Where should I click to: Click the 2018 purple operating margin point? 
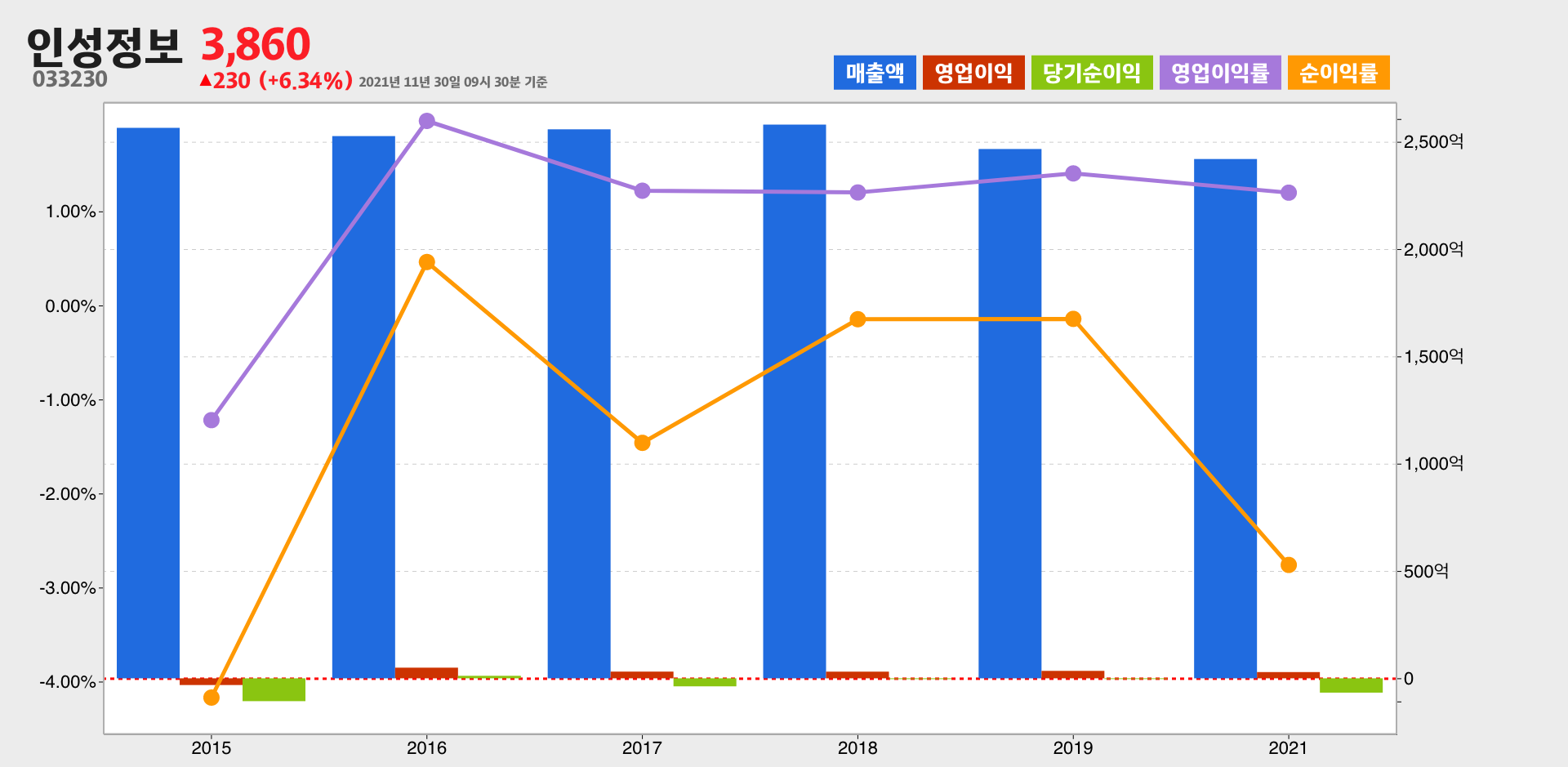pyautogui.click(x=857, y=193)
